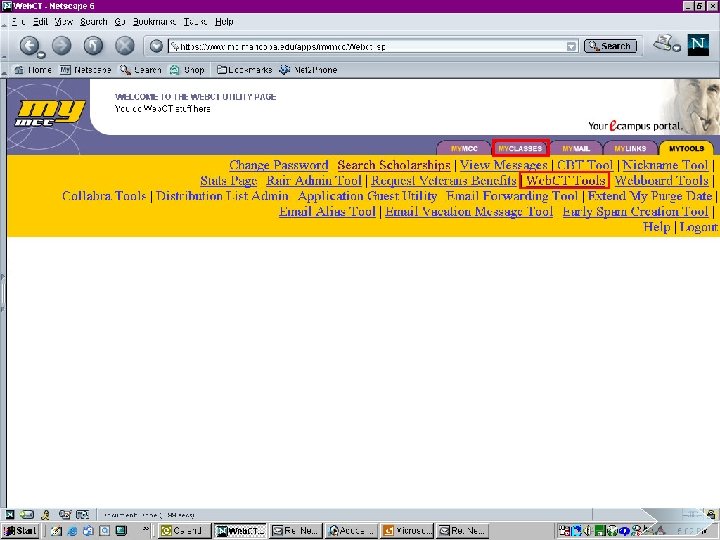This screenshot has height=540, width=720.
Task: Switch to the MYMAIL tab
Action: pos(576,148)
